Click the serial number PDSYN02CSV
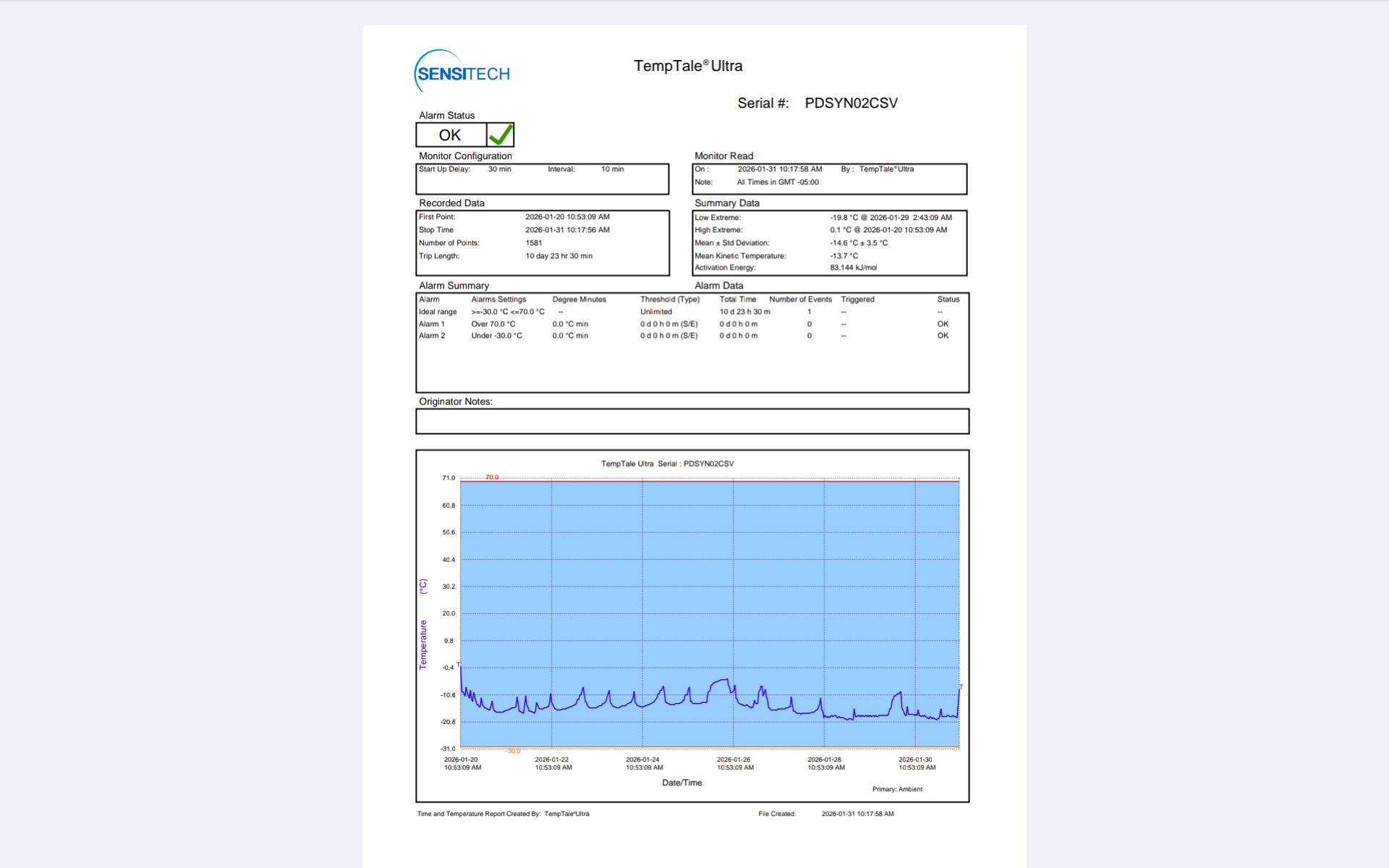The height and width of the screenshot is (868, 1389). (x=851, y=103)
